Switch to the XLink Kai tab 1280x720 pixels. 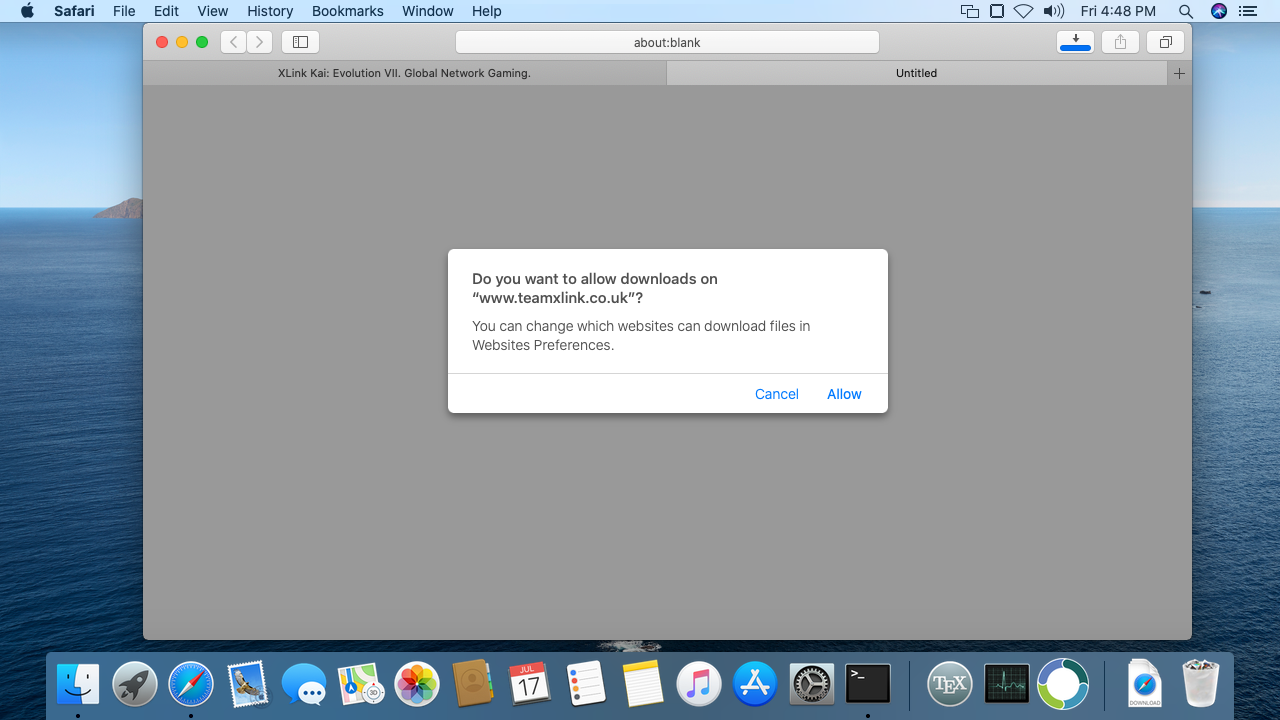click(404, 73)
